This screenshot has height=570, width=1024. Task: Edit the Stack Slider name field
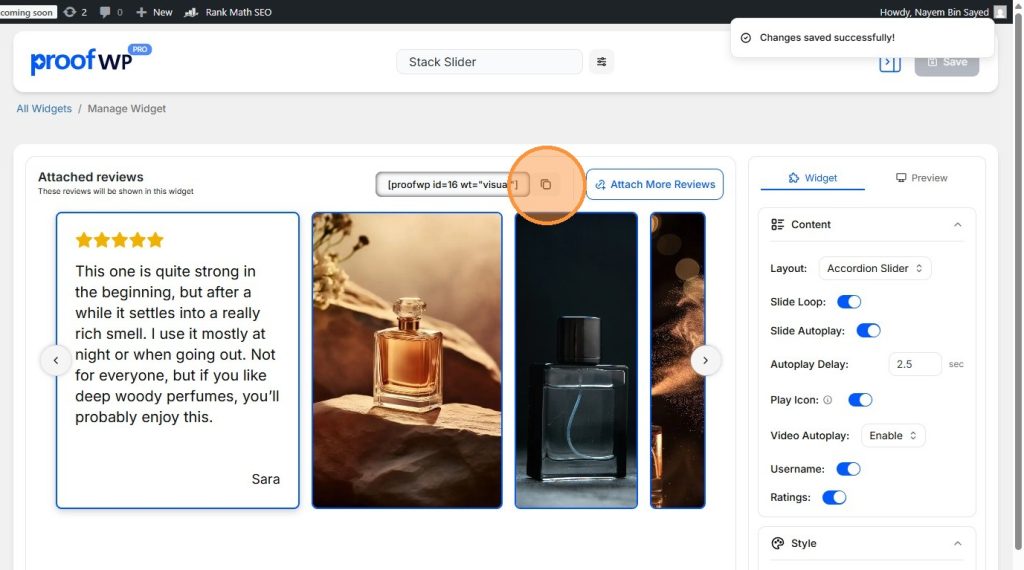tap(489, 62)
